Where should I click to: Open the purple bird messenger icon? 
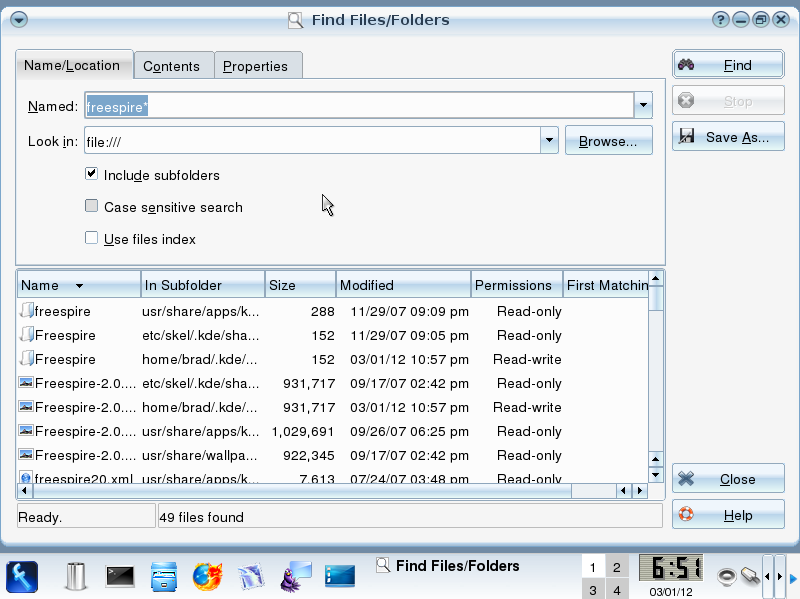point(295,577)
